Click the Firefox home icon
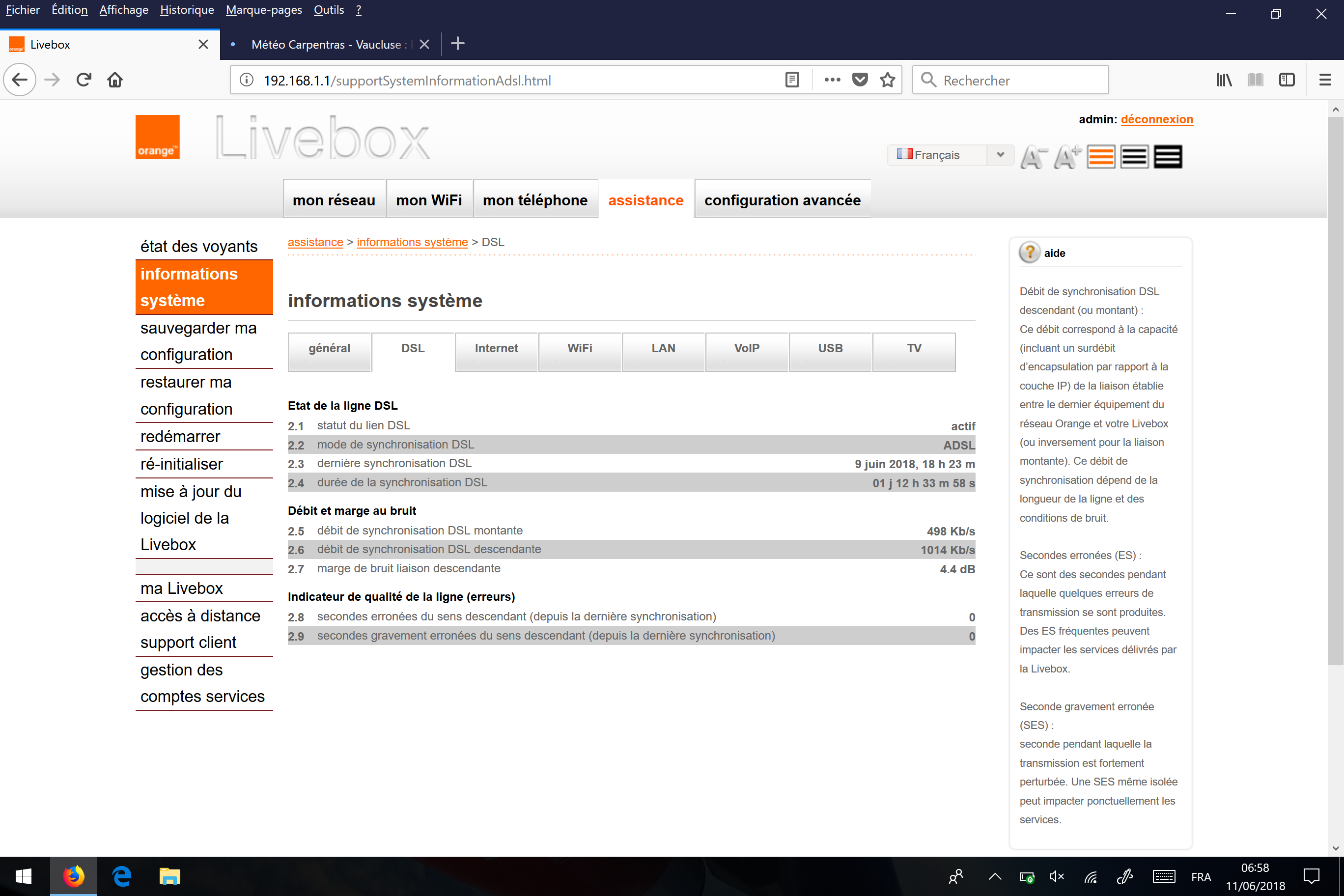Image resolution: width=1344 pixels, height=896 pixels. click(x=115, y=80)
